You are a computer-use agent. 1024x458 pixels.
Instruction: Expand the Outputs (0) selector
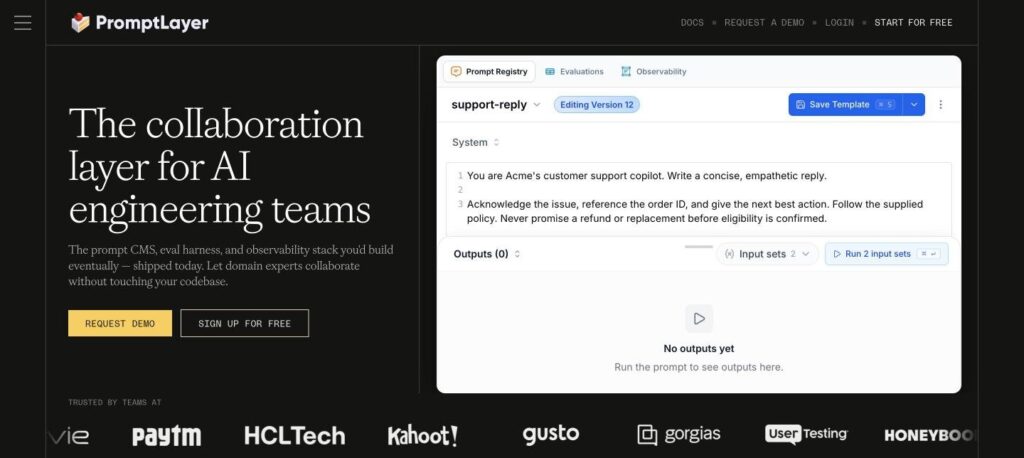click(x=487, y=254)
